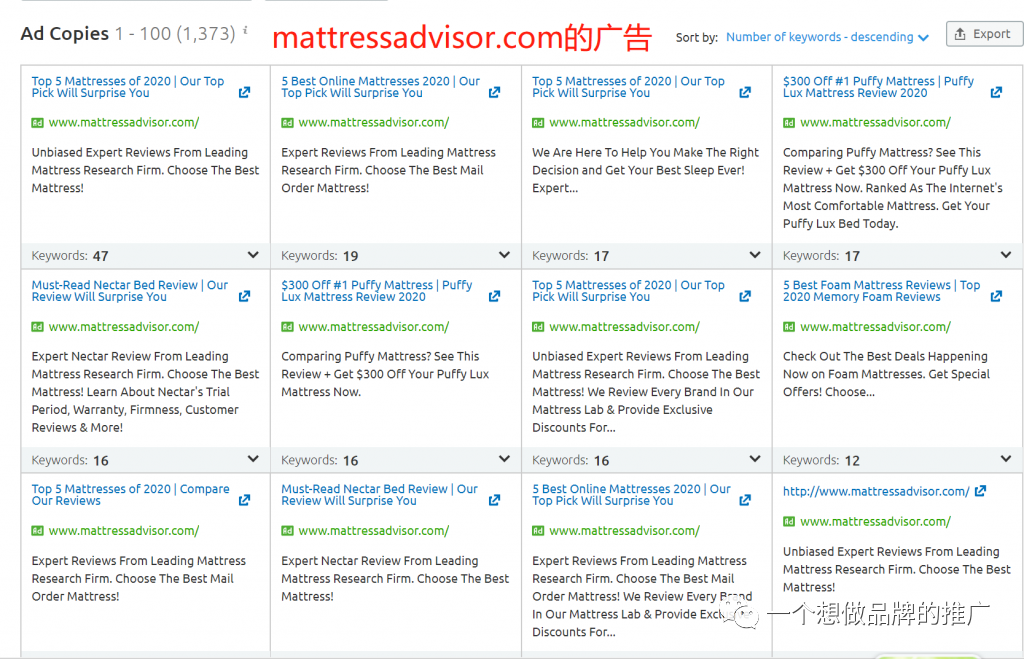Click the Export button
1024x659 pixels.
click(x=983, y=34)
